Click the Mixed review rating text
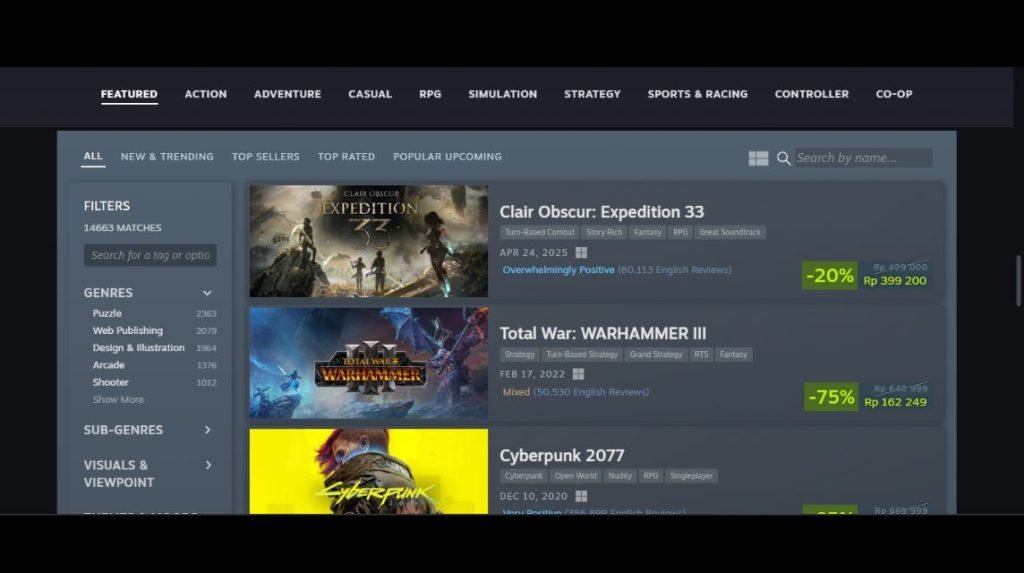This screenshot has width=1024, height=573. (x=516, y=392)
